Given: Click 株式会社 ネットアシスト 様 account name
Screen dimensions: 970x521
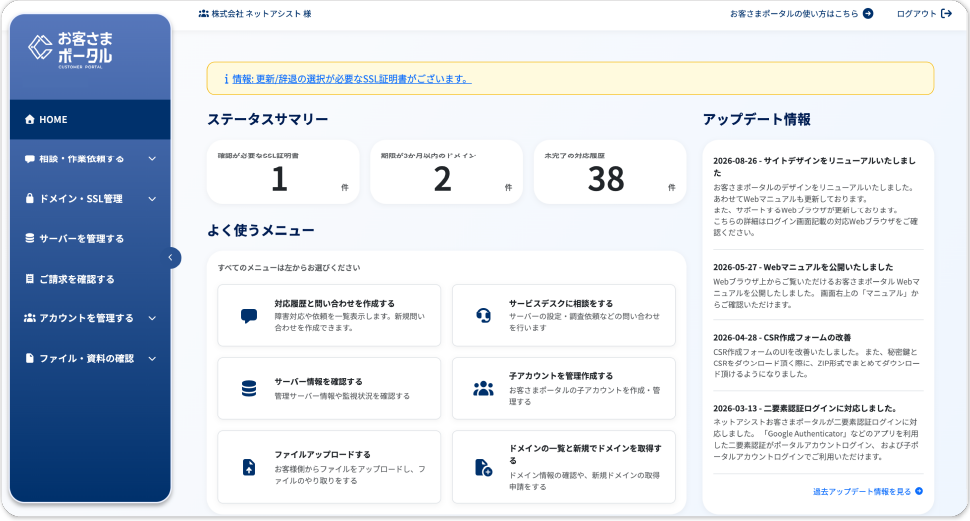Looking at the screenshot, I should click(x=262, y=14).
